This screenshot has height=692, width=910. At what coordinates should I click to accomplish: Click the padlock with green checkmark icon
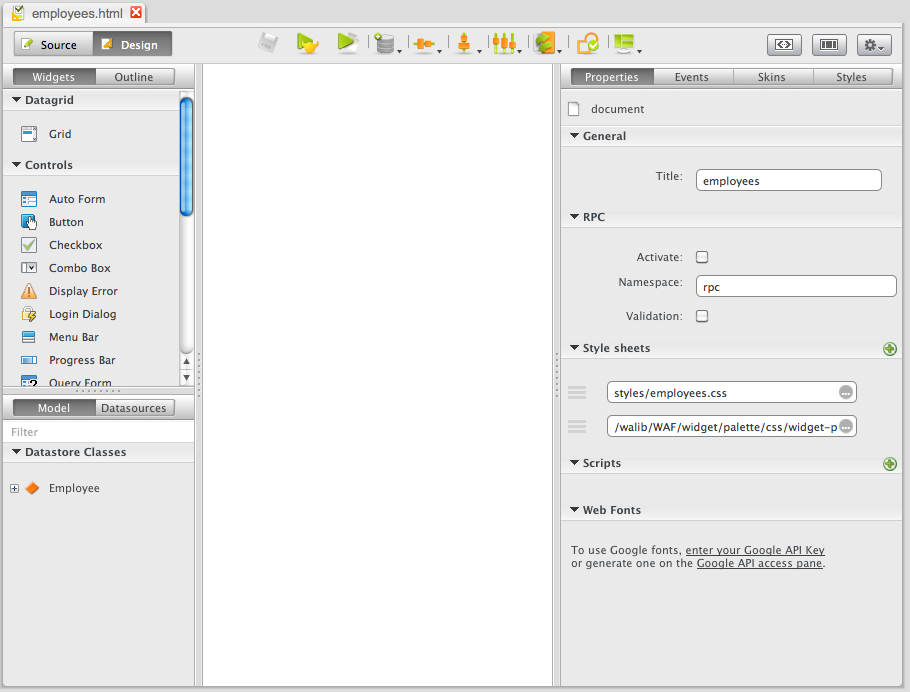pos(588,43)
